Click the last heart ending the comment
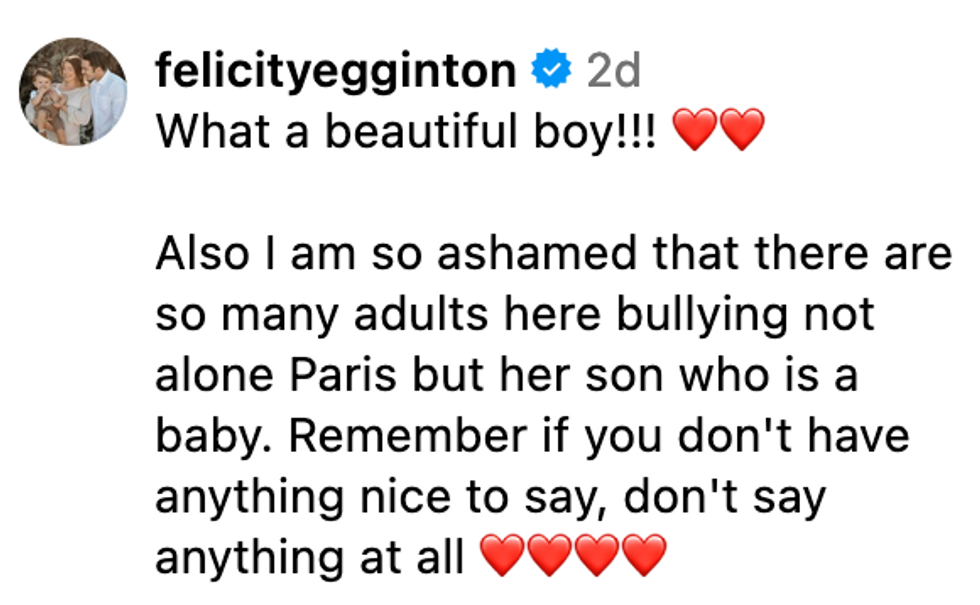This screenshot has width=980, height=605. pyautogui.click(x=643, y=555)
